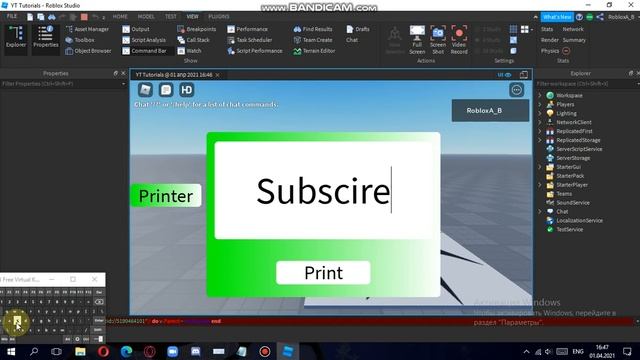Expand the StarterPlayer node
This screenshot has height=360, width=640.
[x=540, y=185]
